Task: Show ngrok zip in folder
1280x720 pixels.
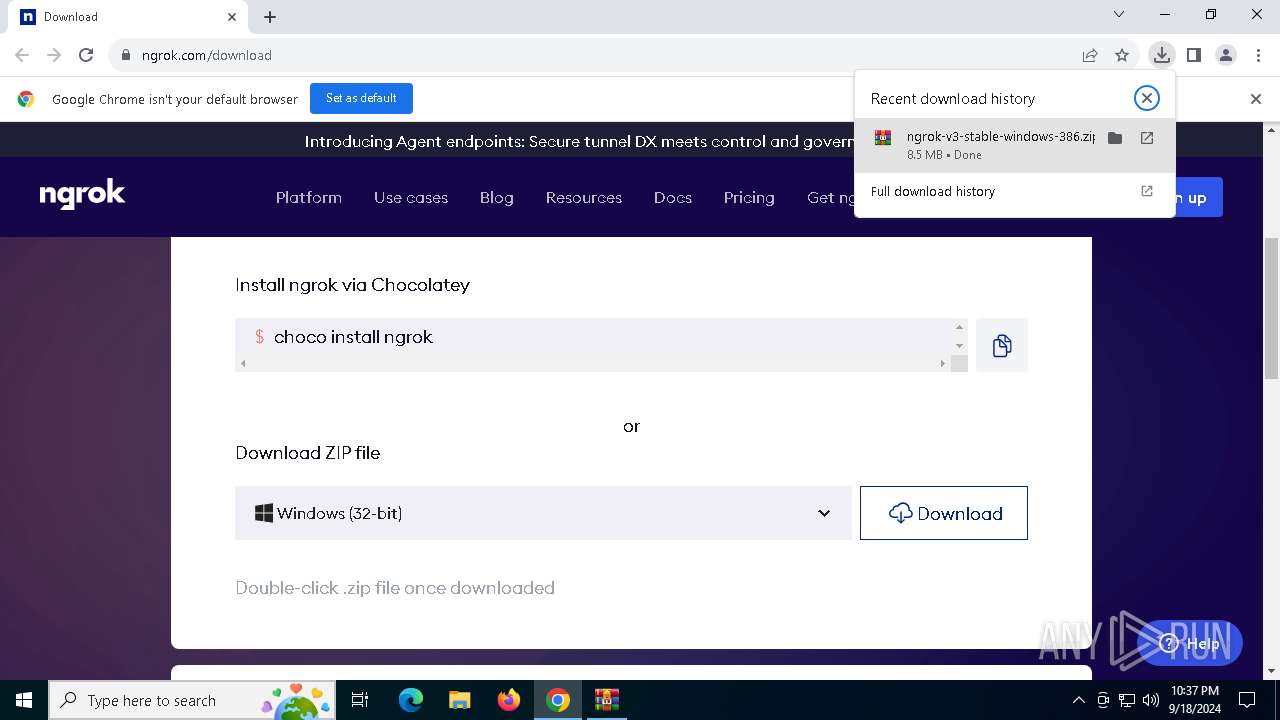Action: (x=1115, y=138)
